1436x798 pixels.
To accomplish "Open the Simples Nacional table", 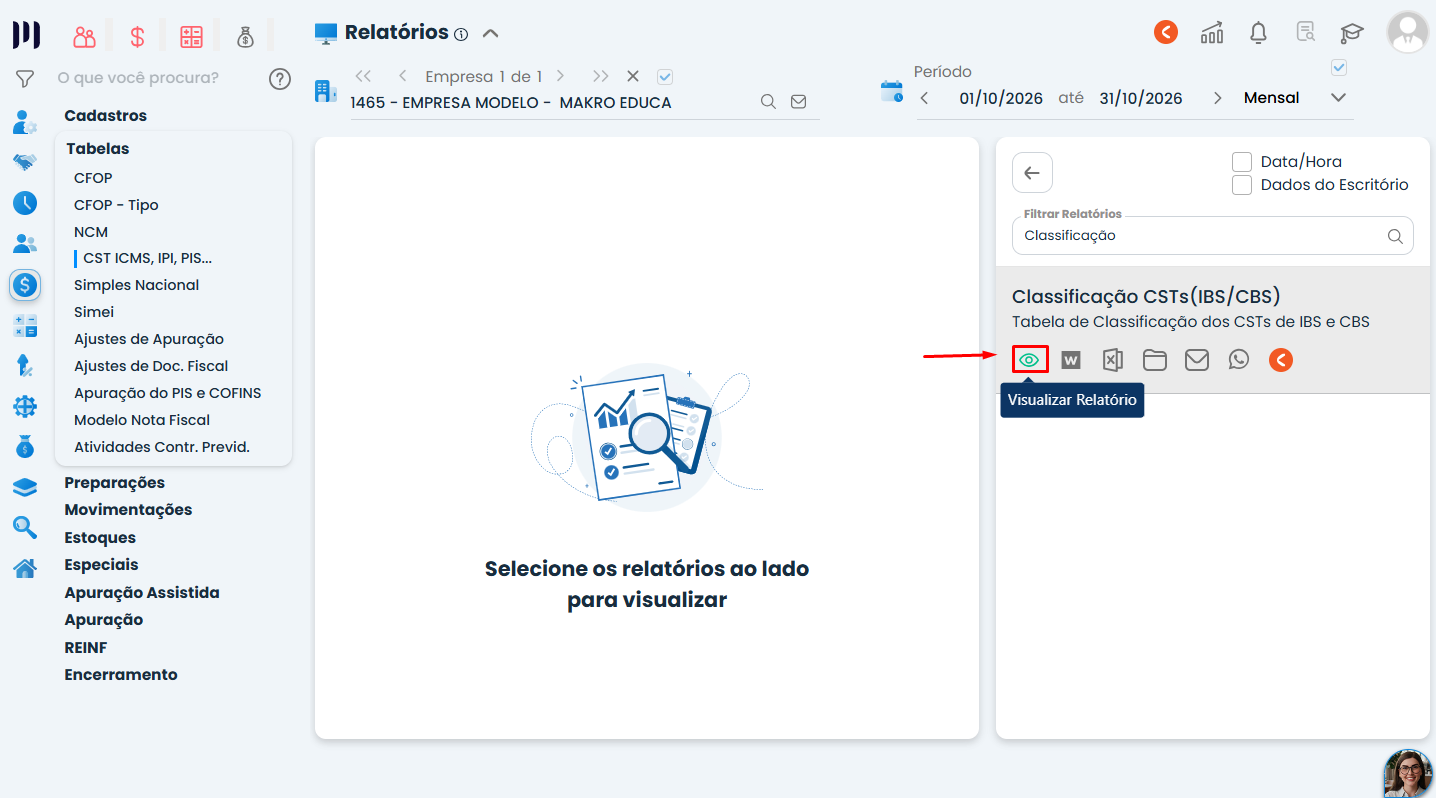I will (x=136, y=285).
